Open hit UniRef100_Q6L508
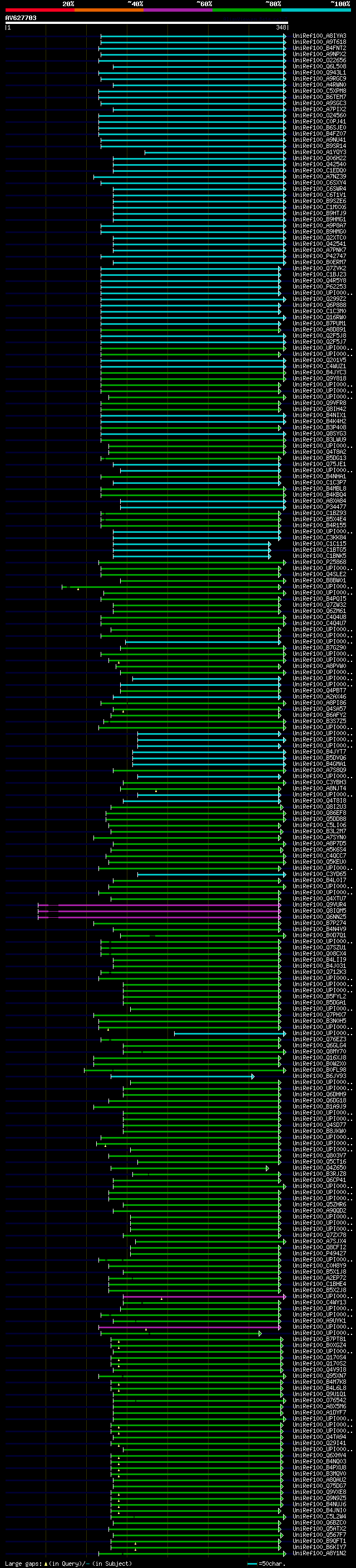The image size is (356, 1568). pyautogui.click(x=319, y=66)
